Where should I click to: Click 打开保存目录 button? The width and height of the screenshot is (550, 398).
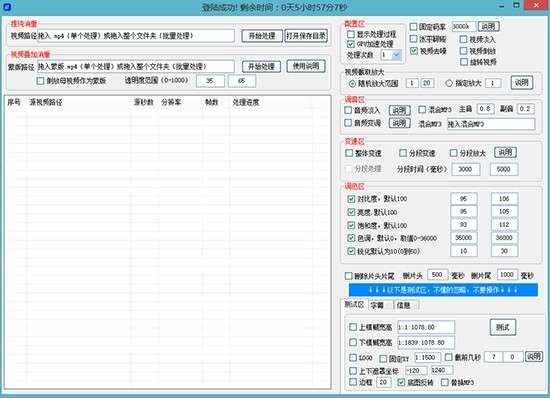306,36
